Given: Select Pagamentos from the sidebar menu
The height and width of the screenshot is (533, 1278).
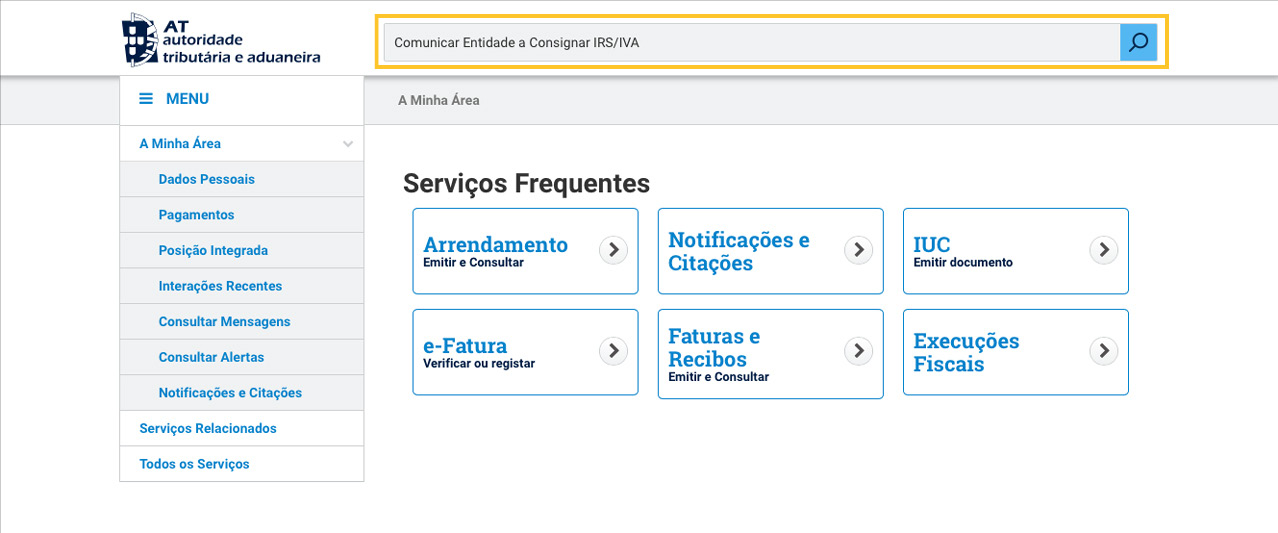Looking at the screenshot, I should [196, 215].
